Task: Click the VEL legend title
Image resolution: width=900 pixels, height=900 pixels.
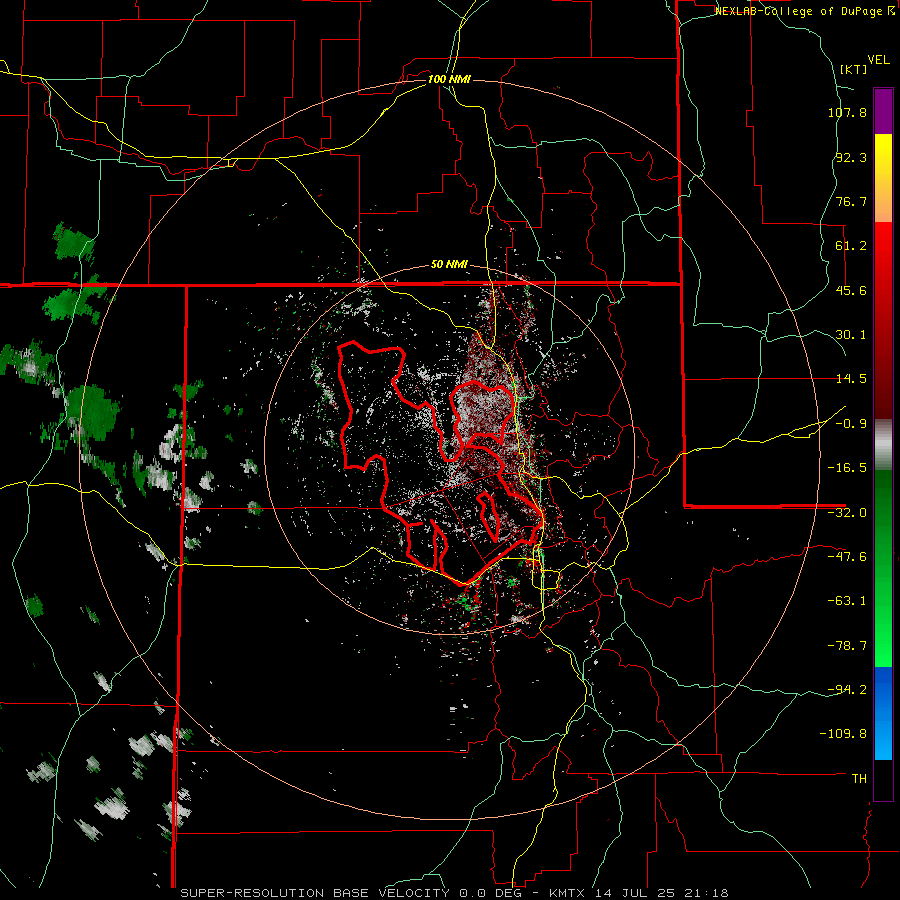Action: click(878, 60)
